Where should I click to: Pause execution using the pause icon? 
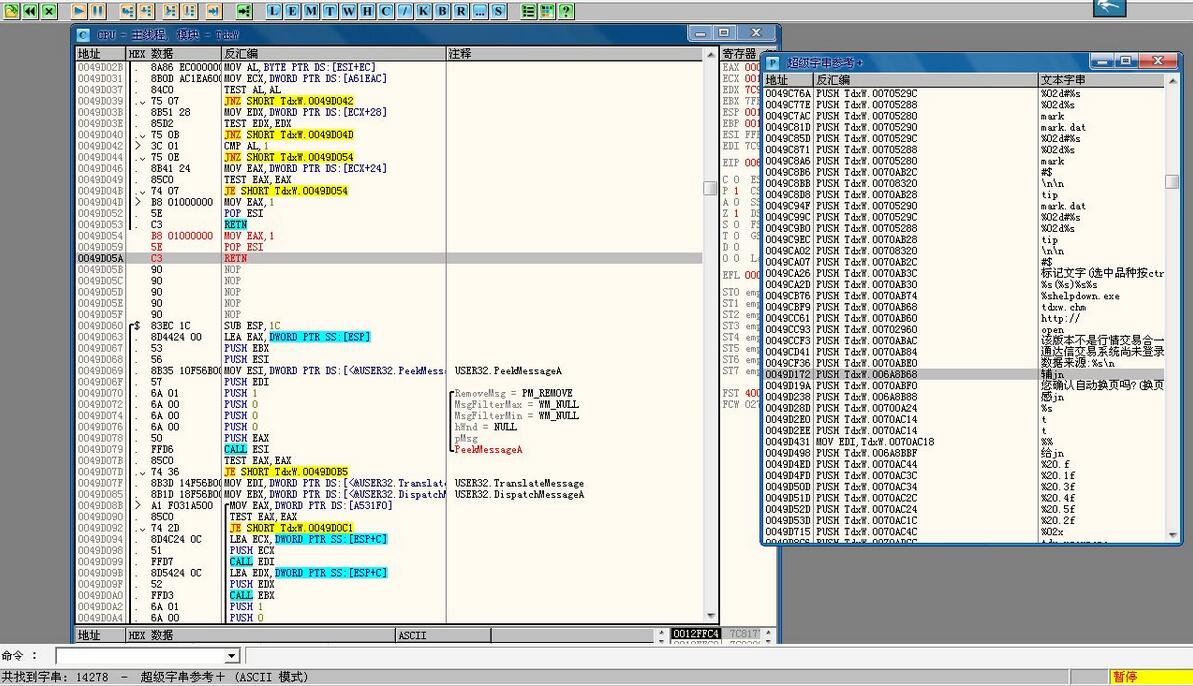[x=97, y=11]
